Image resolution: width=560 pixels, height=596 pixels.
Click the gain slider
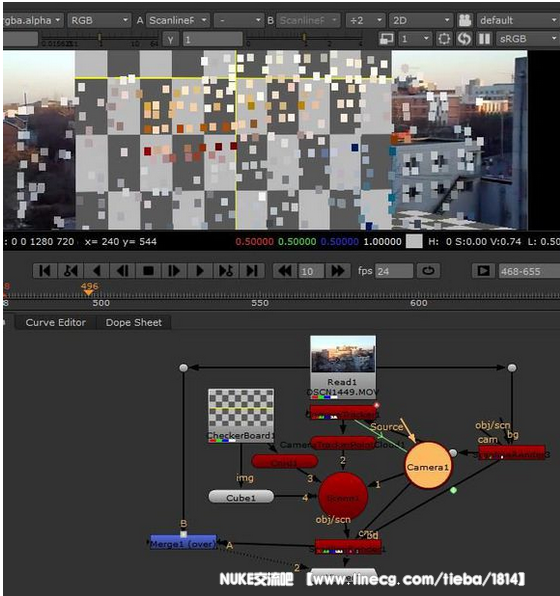point(100,39)
